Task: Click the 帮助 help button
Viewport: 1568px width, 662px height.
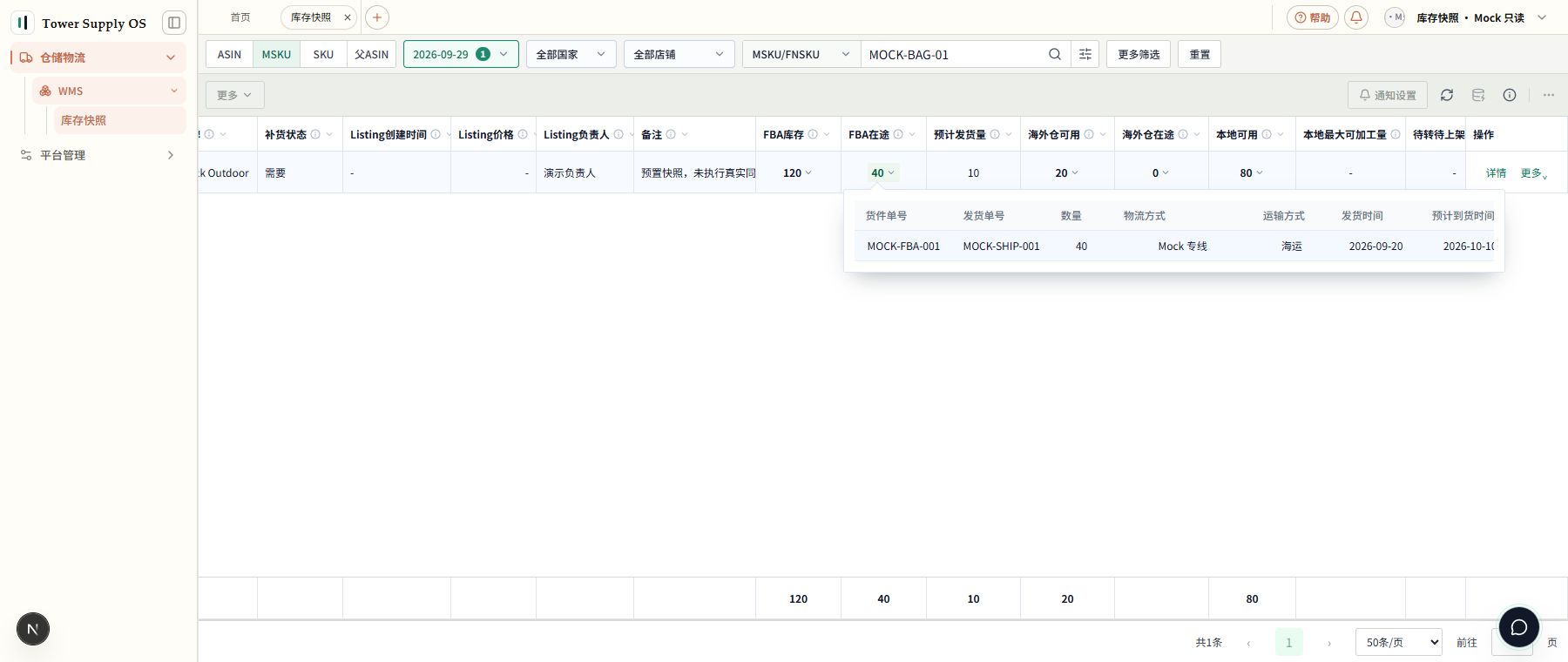Action: pos(1313,17)
